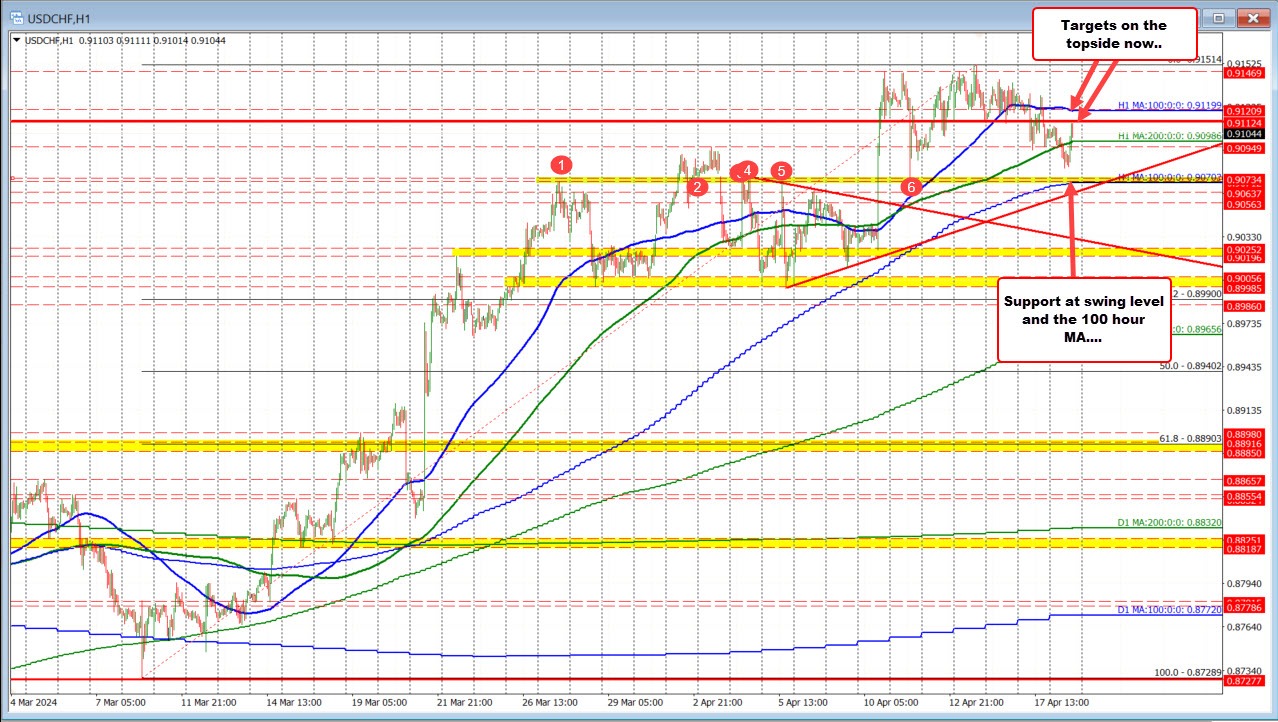Select the 0.88657 price level label
This screenshot has height=722, width=1278.
pyautogui.click(x=1242, y=481)
